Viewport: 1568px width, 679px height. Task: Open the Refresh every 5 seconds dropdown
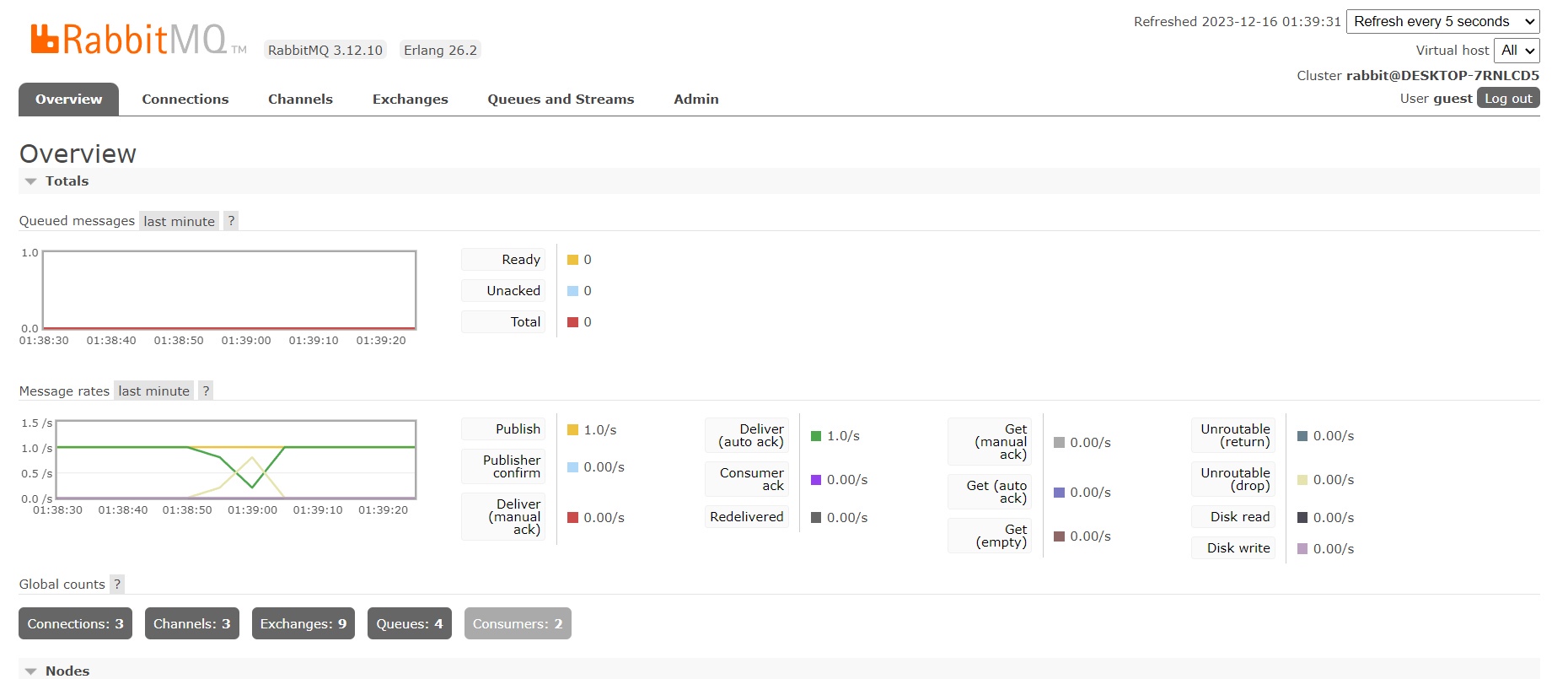[1442, 22]
